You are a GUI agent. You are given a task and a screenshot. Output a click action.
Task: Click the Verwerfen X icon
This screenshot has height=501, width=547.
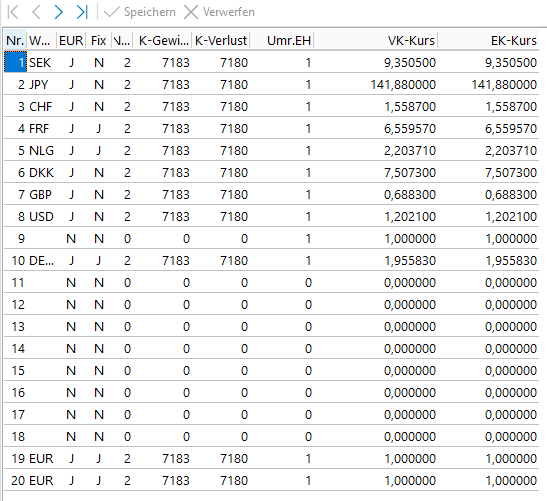click(191, 12)
